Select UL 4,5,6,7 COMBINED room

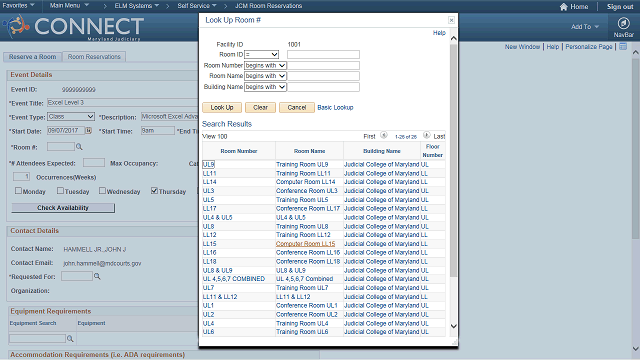(x=234, y=279)
